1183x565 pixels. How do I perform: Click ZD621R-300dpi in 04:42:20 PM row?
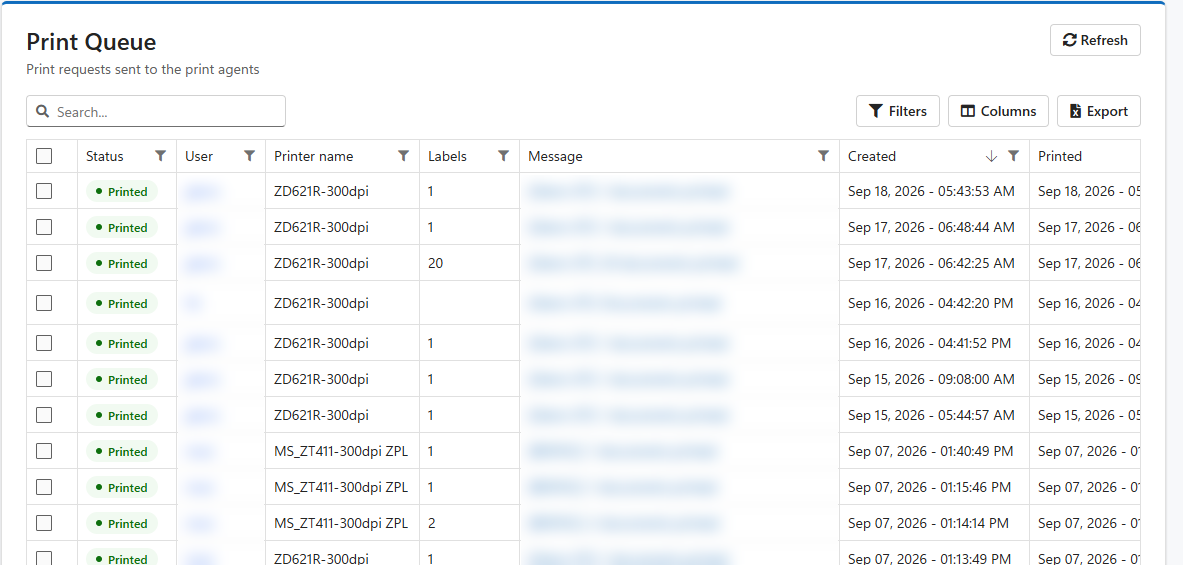tap(321, 303)
